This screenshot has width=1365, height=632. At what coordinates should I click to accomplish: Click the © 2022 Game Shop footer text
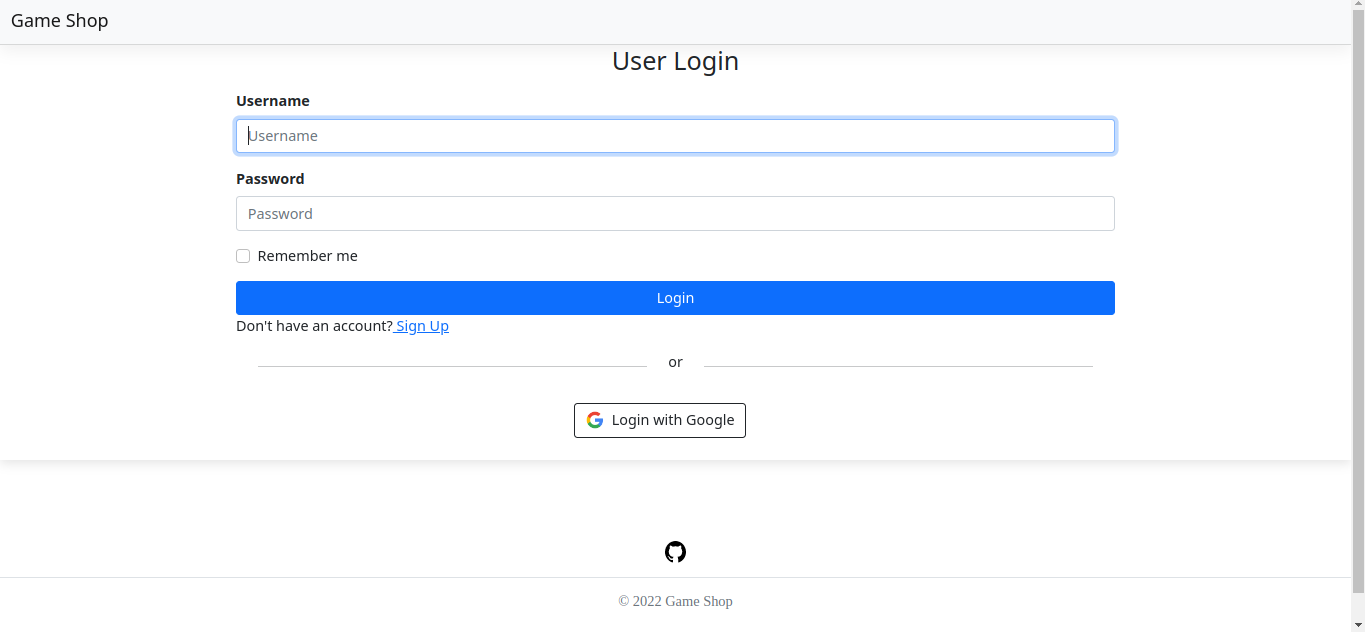[675, 601]
